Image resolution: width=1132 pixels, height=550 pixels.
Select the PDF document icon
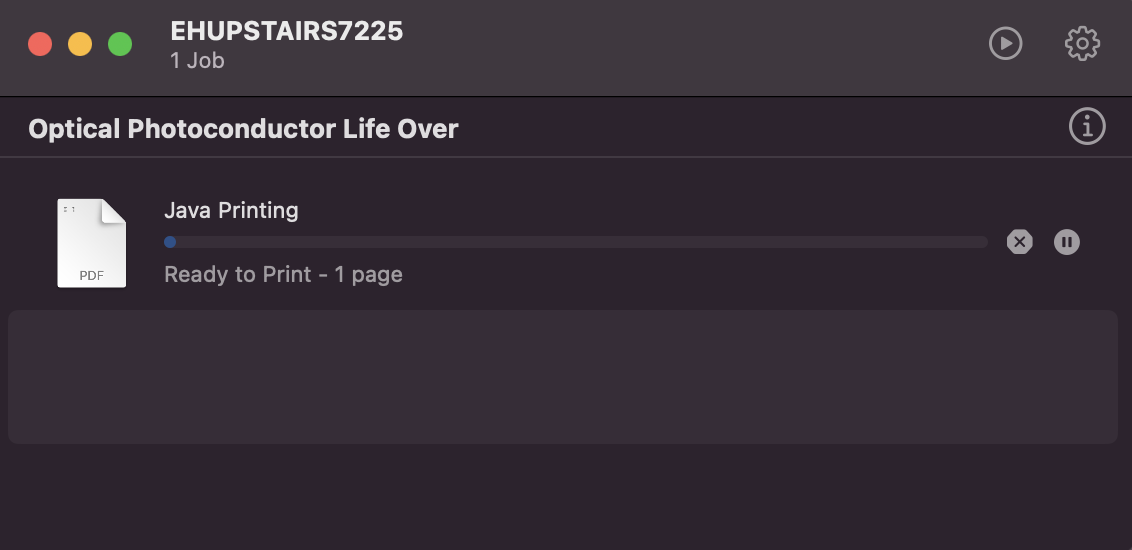[x=92, y=243]
